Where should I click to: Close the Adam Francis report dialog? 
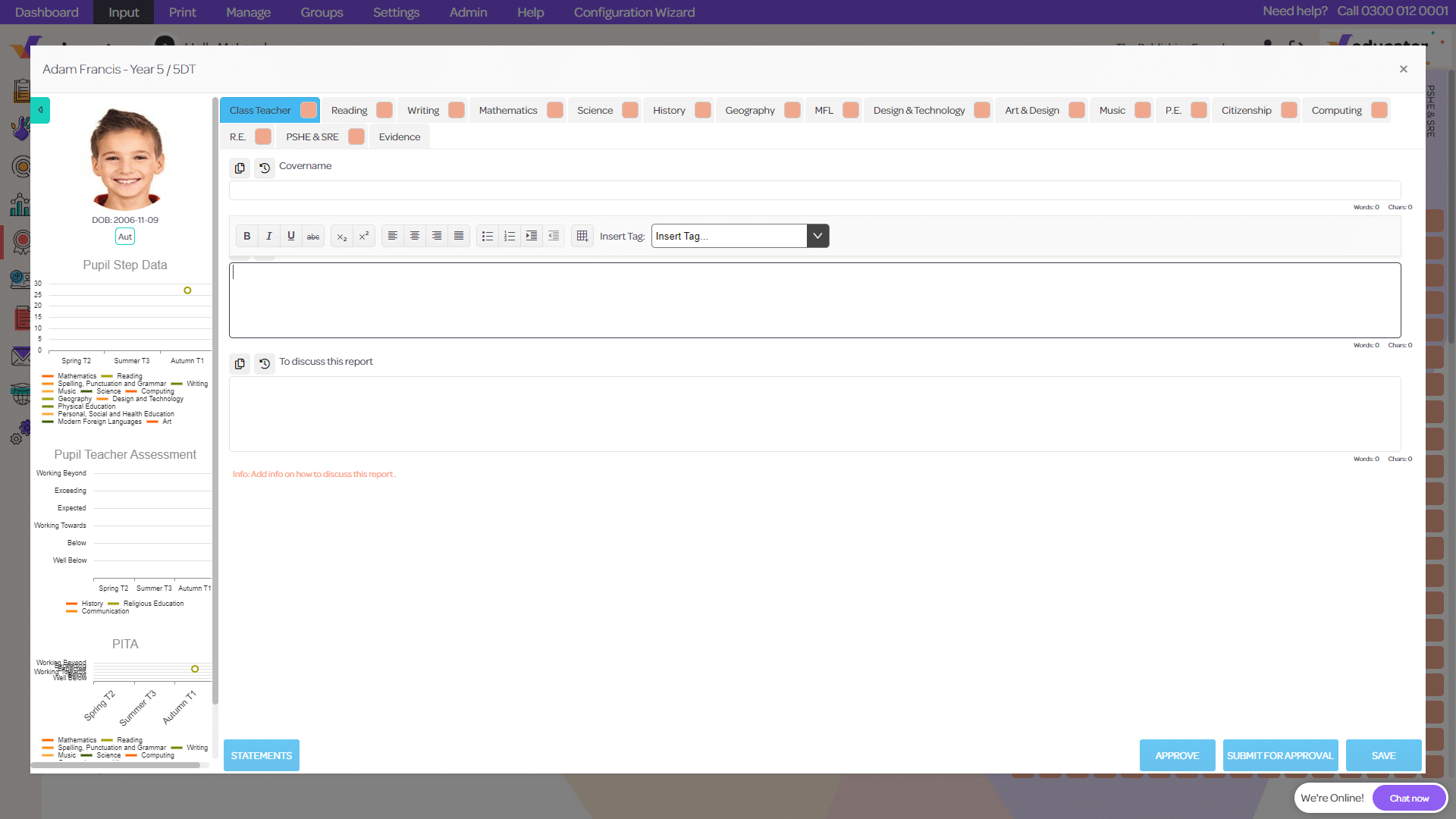coord(1404,69)
